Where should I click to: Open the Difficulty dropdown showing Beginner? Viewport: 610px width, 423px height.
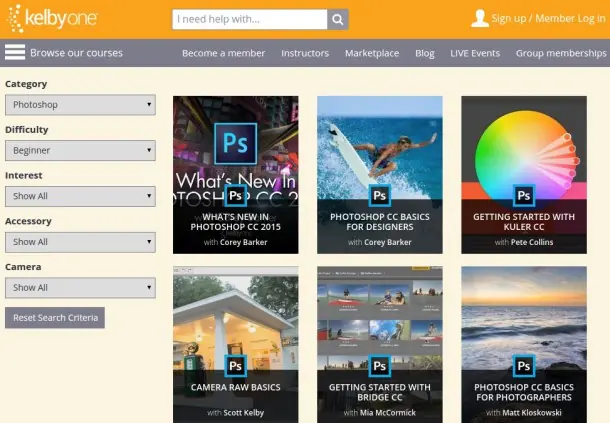80,151
